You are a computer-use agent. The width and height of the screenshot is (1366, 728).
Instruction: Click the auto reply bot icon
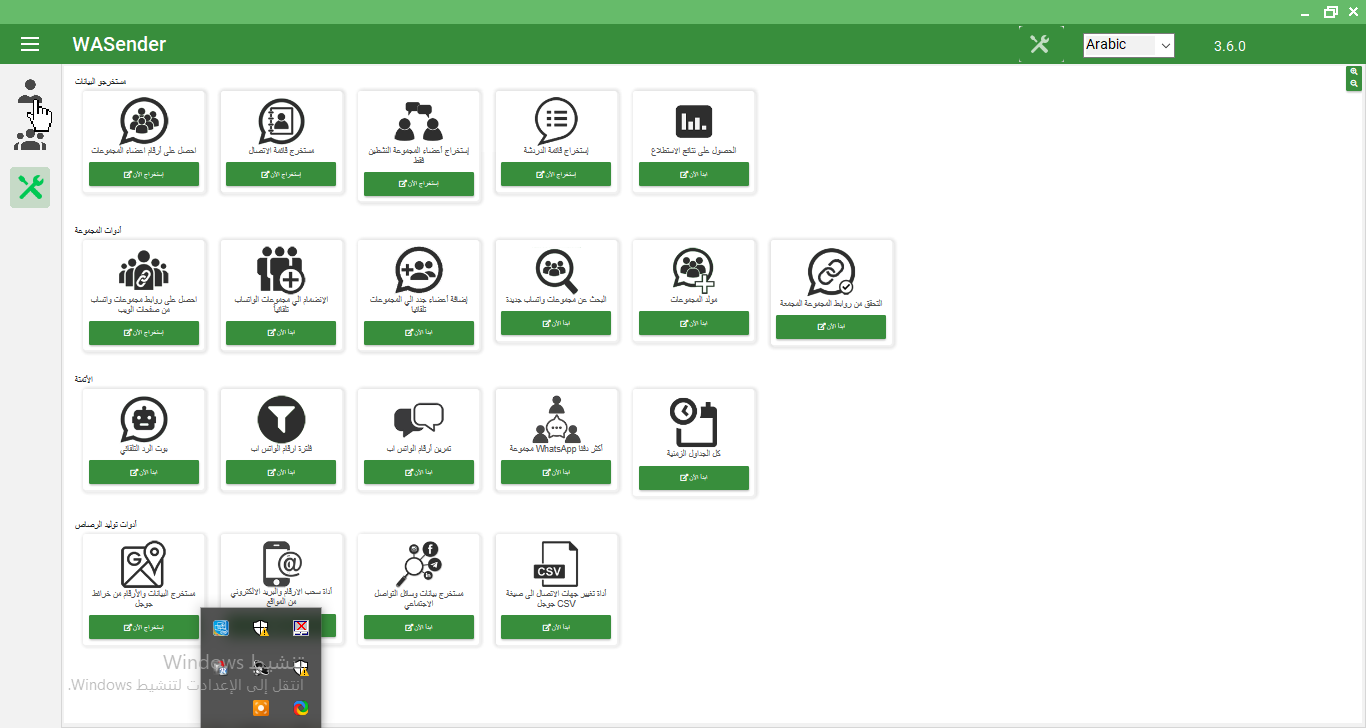(144, 419)
